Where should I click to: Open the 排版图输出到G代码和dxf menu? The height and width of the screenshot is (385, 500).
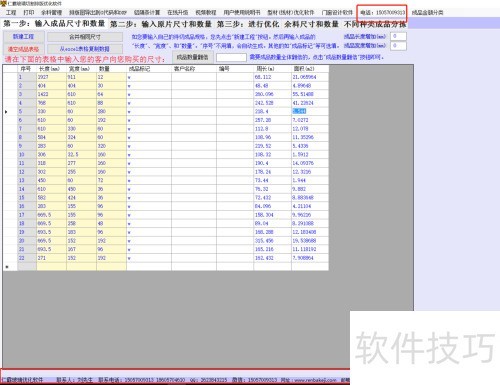click(98, 12)
